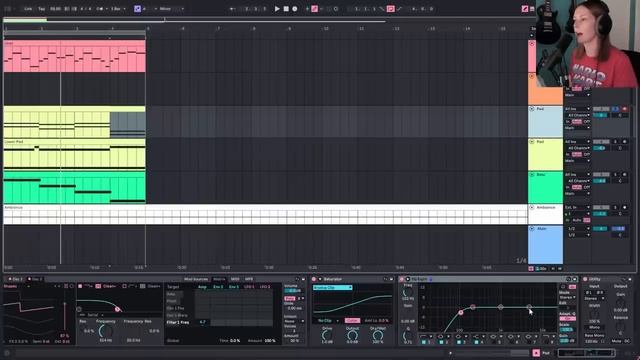The width and height of the screenshot is (640, 360).
Task: Fold the Bass track header
Action: tap(532, 175)
